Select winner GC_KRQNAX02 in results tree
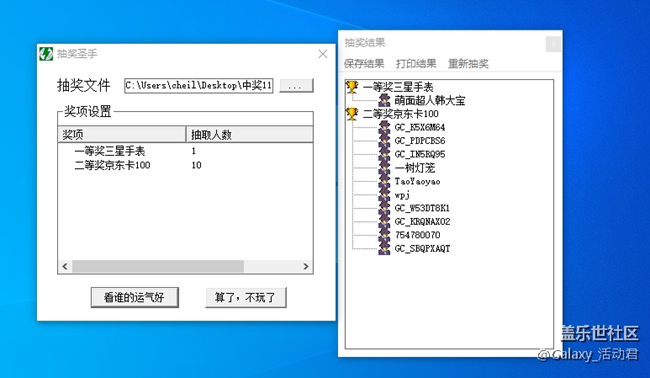Screen dimensions: 650x378 [x=422, y=221]
